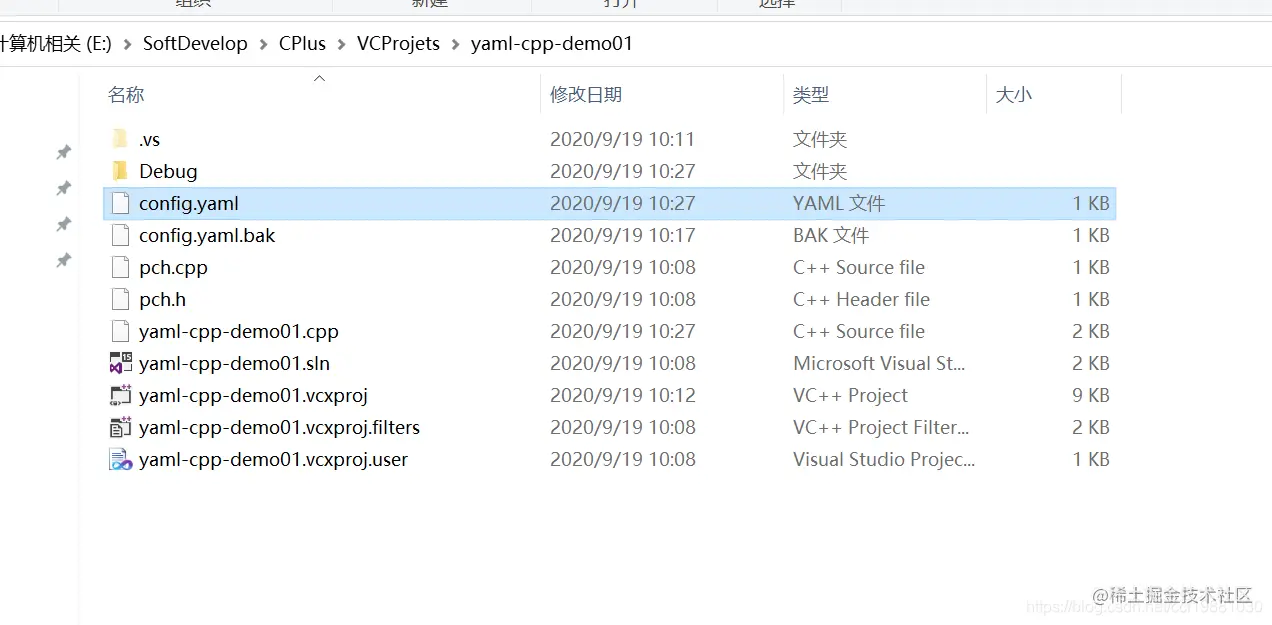Navigate to SoftDevelop via breadcrumb link
This screenshot has height=625, width=1272.
(195, 43)
